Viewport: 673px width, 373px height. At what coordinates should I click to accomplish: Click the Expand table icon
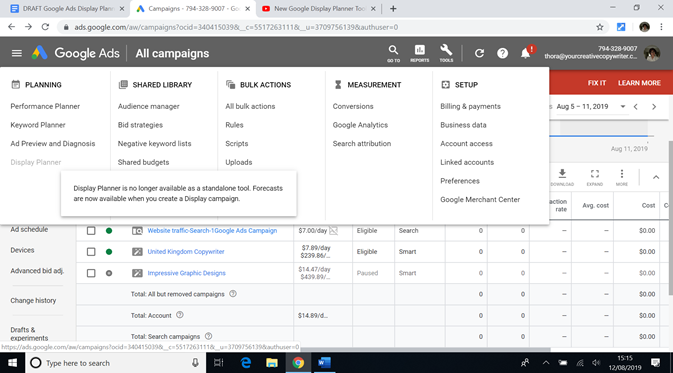pyautogui.click(x=594, y=177)
